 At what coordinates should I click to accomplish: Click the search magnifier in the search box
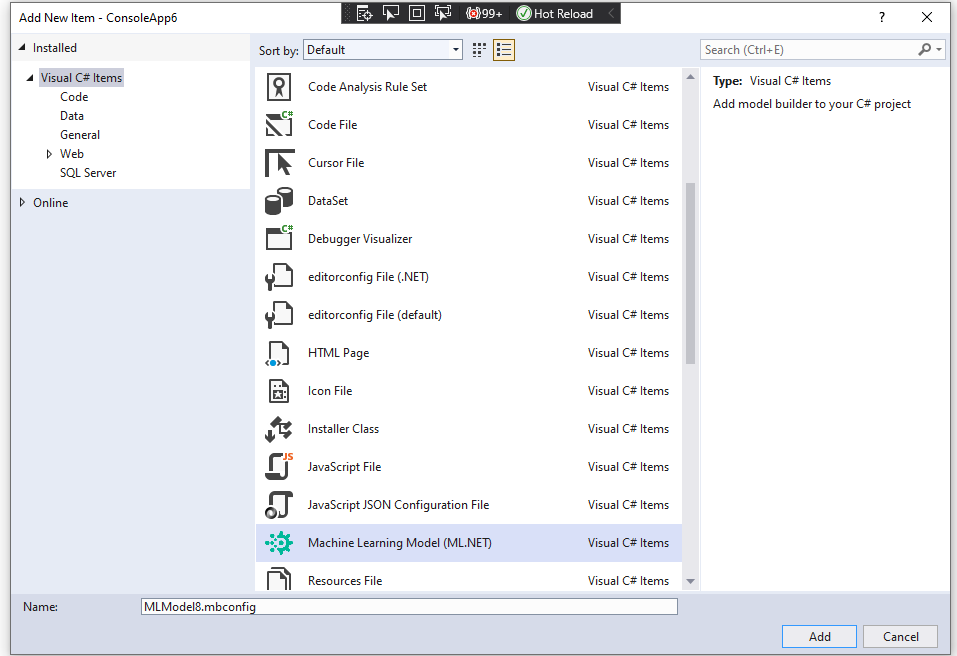point(925,49)
